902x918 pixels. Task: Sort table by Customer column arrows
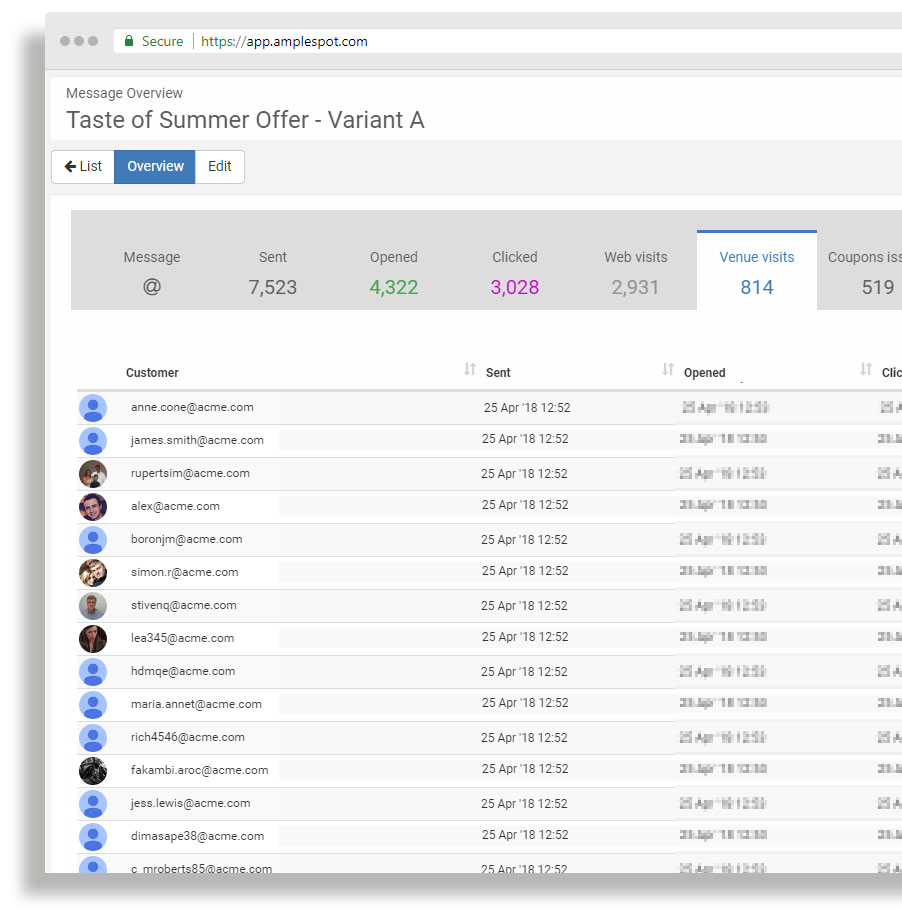pos(470,370)
